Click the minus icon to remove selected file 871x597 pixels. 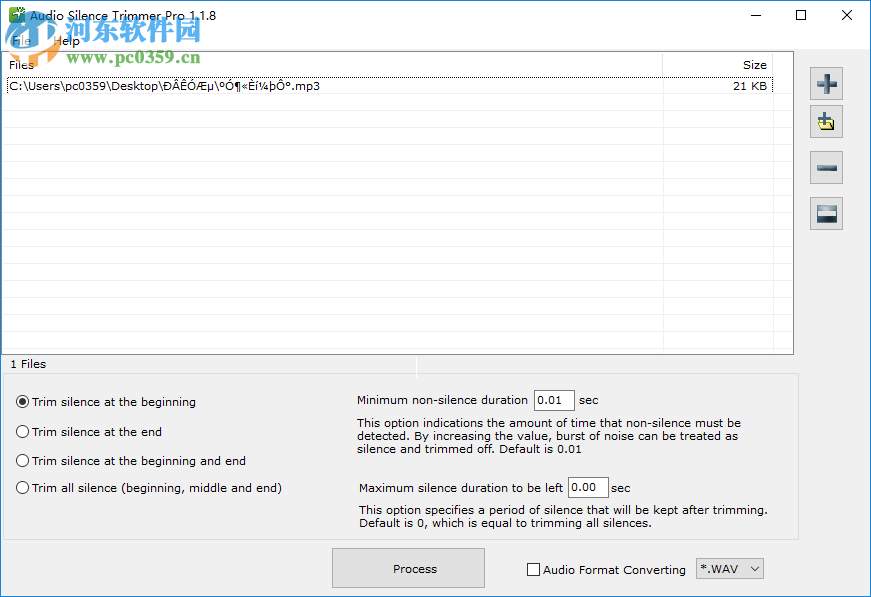[x=826, y=167]
